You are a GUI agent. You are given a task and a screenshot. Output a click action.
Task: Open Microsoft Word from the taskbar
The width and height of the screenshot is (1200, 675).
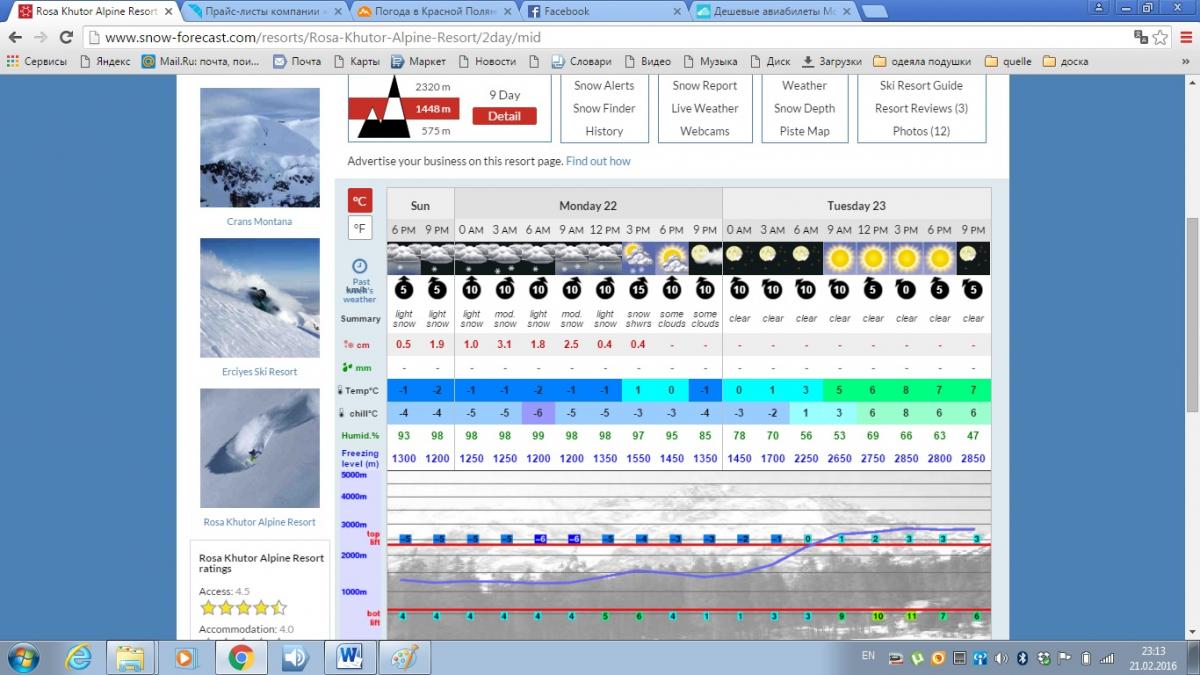pos(349,658)
